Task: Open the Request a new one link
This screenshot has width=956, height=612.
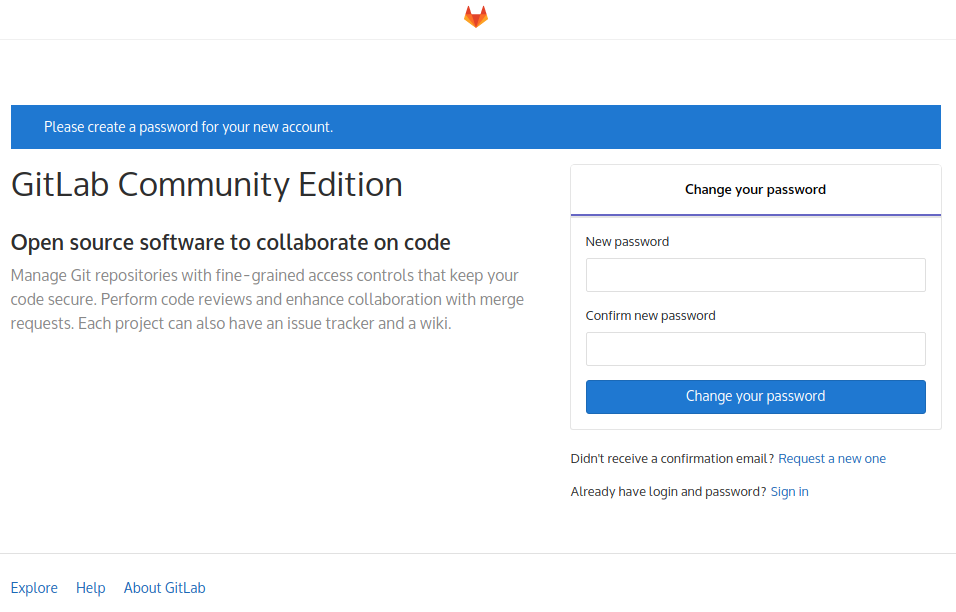Action: (832, 458)
